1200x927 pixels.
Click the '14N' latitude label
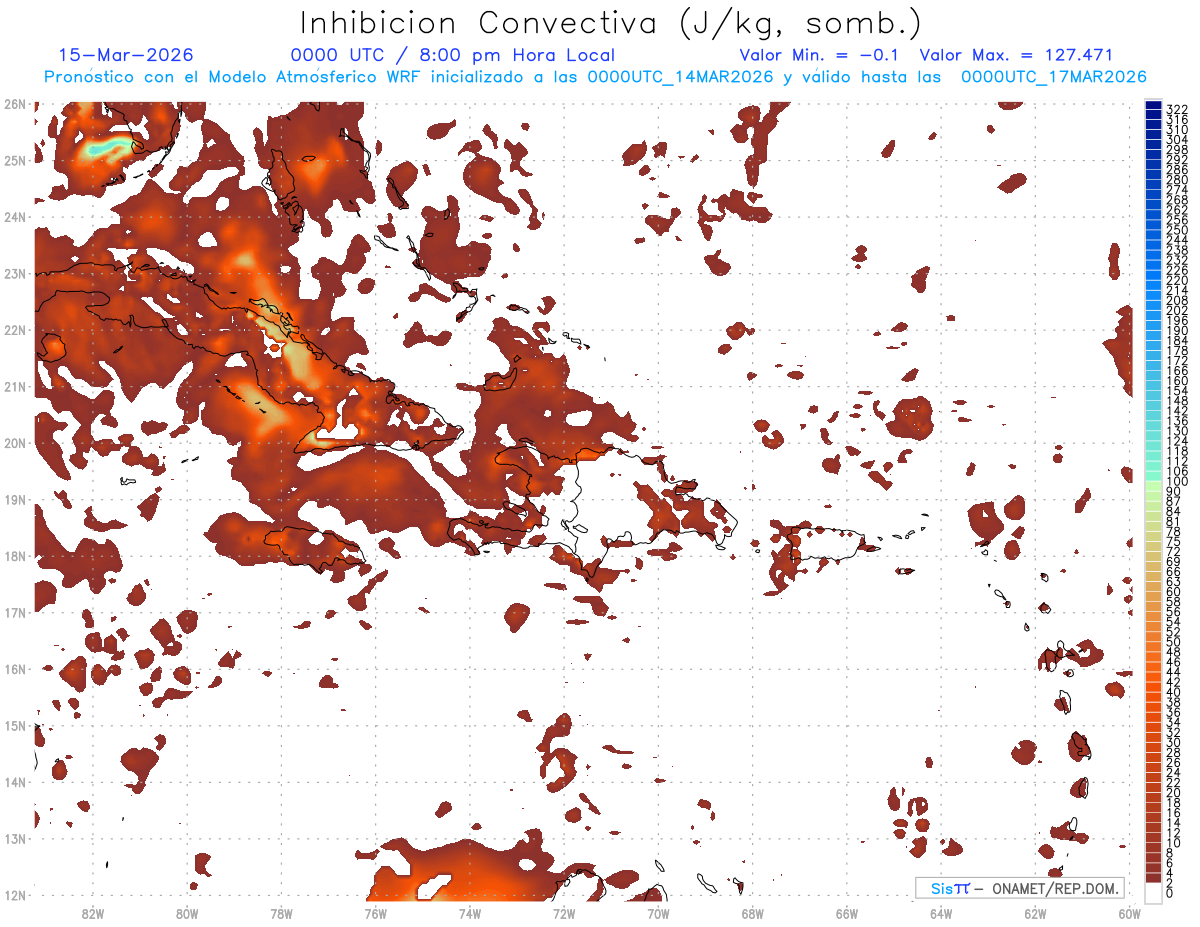(15, 782)
